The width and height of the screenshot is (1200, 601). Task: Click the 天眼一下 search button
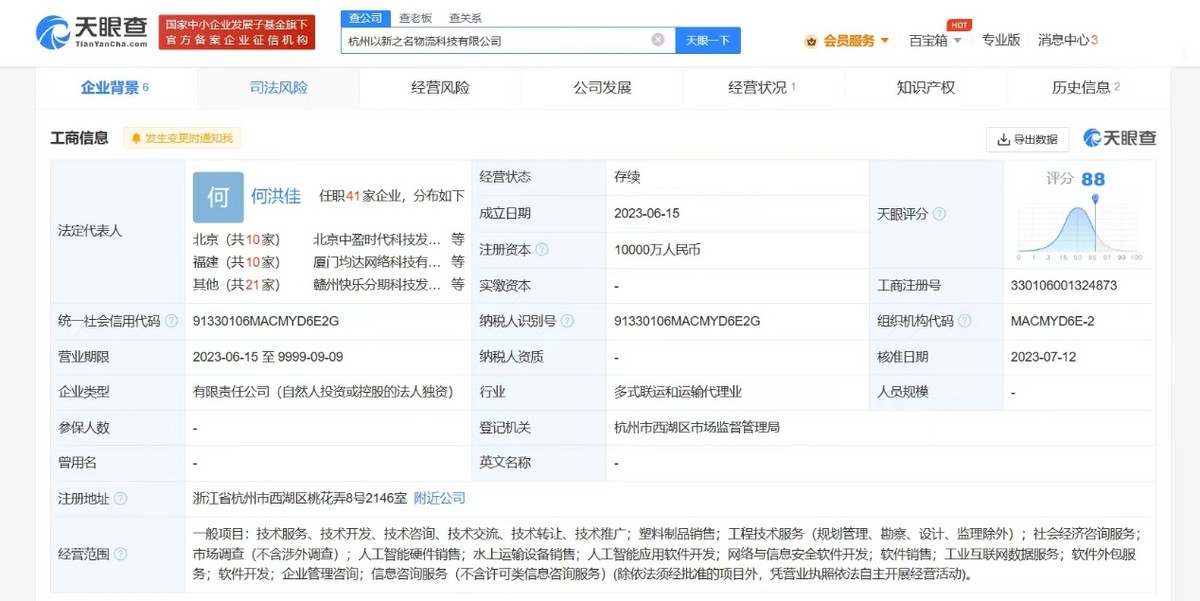click(x=709, y=39)
